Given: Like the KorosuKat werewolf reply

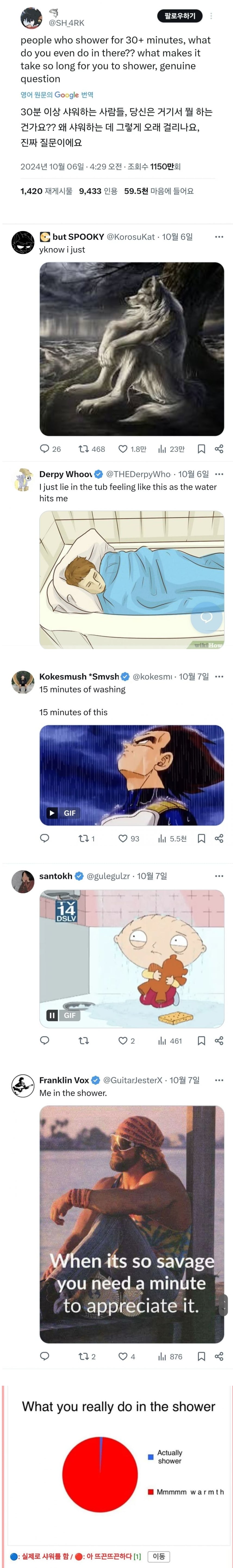Looking at the screenshot, I should pos(132,449).
